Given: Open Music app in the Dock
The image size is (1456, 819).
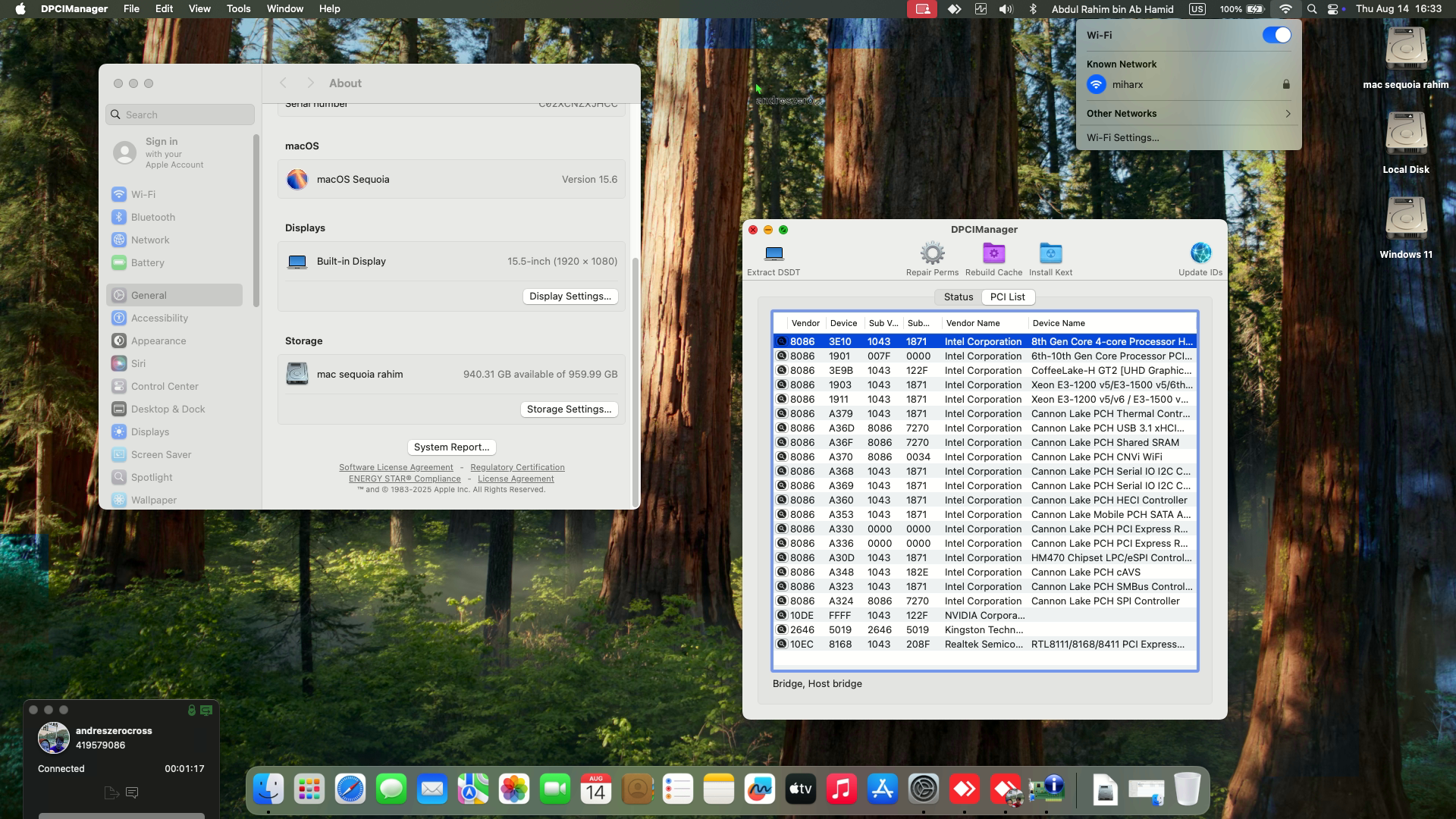Looking at the screenshot, I should pyautogui.click(x=842, y=789).
